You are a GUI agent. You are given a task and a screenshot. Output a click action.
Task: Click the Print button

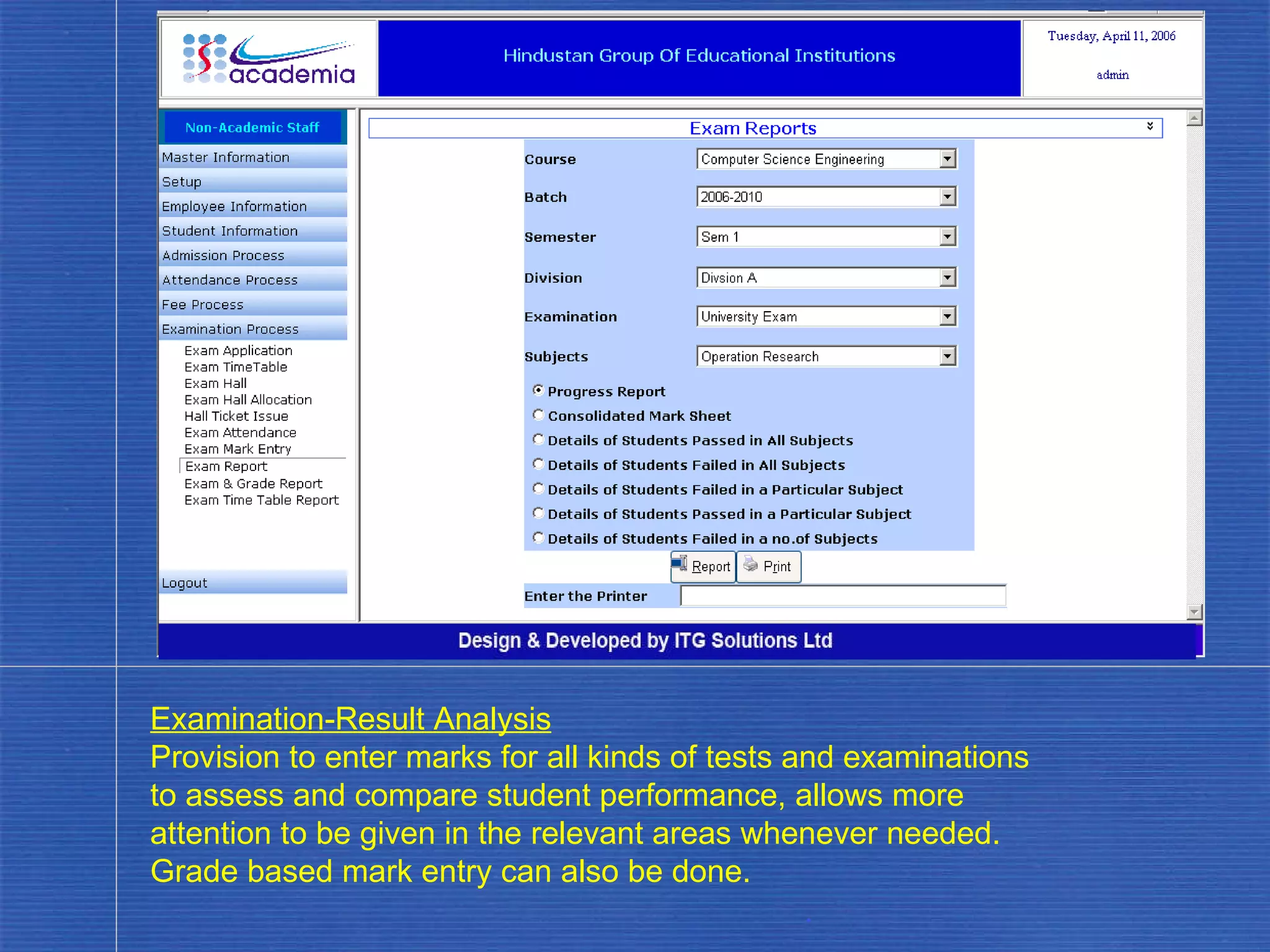coord(768,566)
